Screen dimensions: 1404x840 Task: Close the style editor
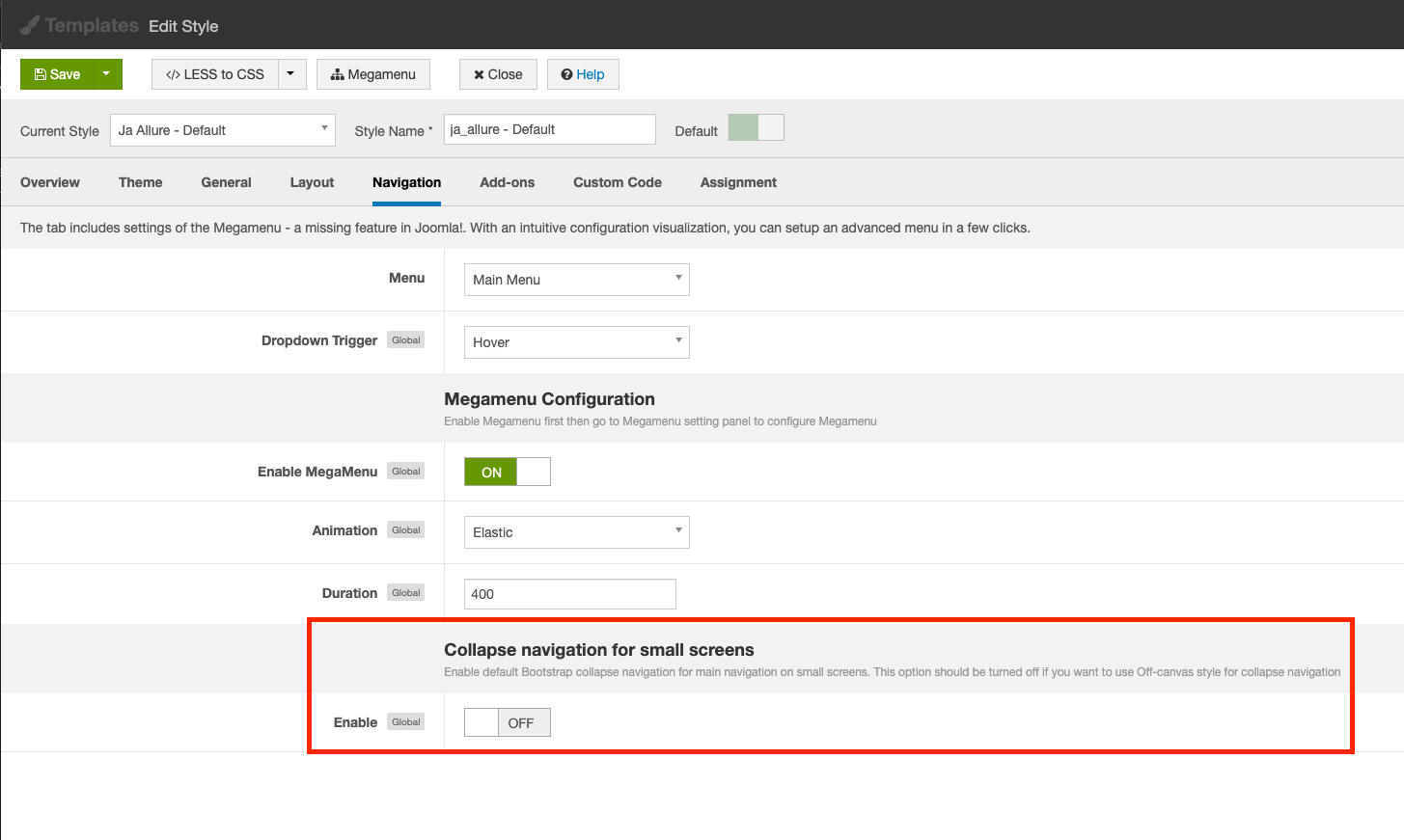[498, 74]
